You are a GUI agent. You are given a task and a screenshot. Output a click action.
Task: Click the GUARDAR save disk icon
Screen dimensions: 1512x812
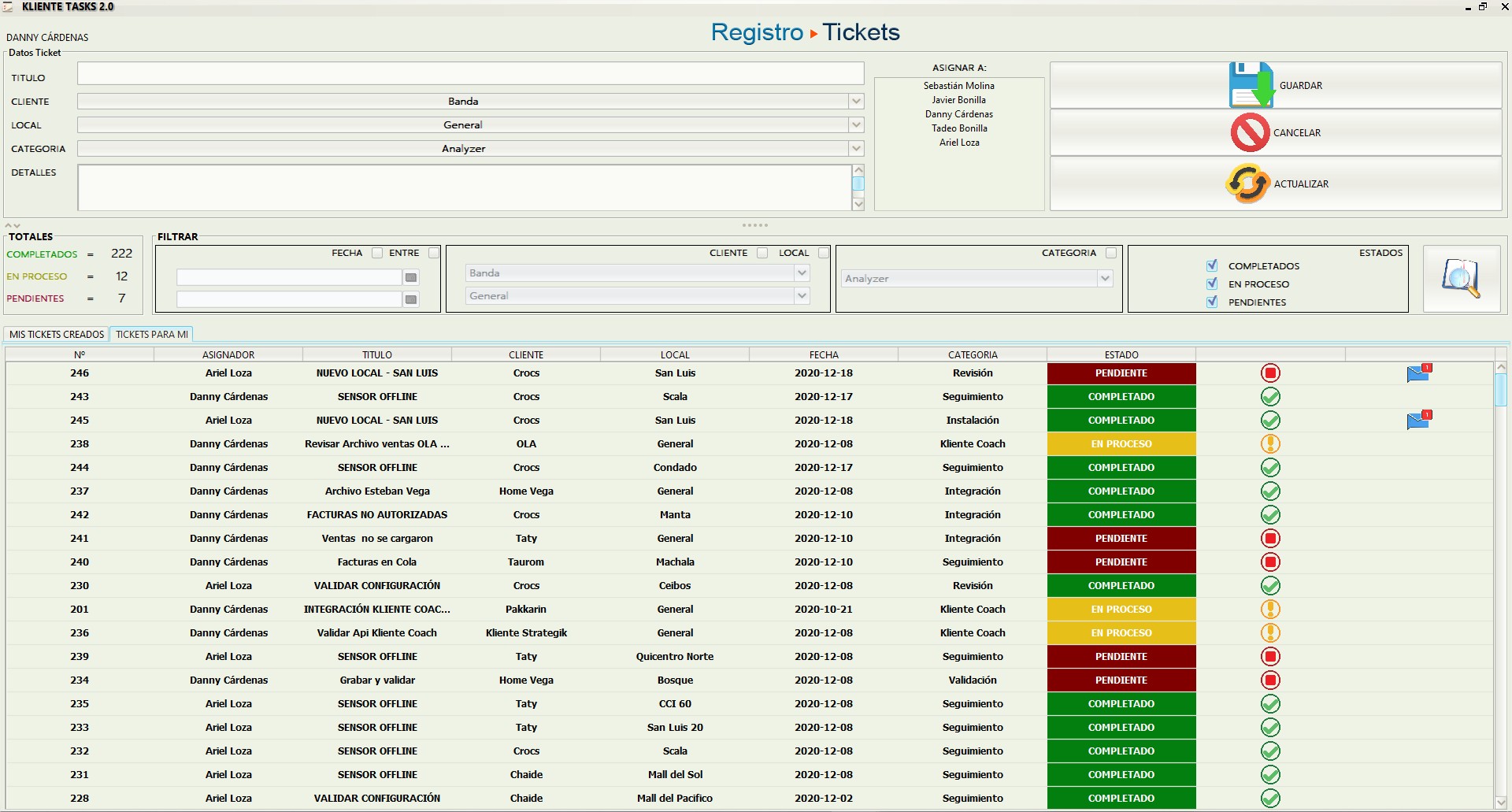1251,83
